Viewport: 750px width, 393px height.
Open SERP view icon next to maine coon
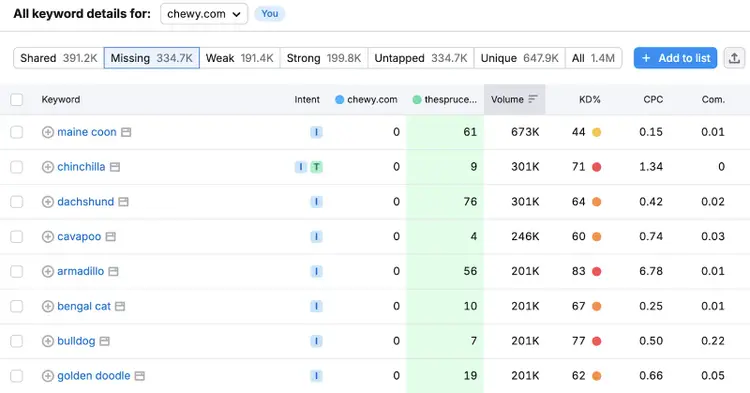click(126, 132)
